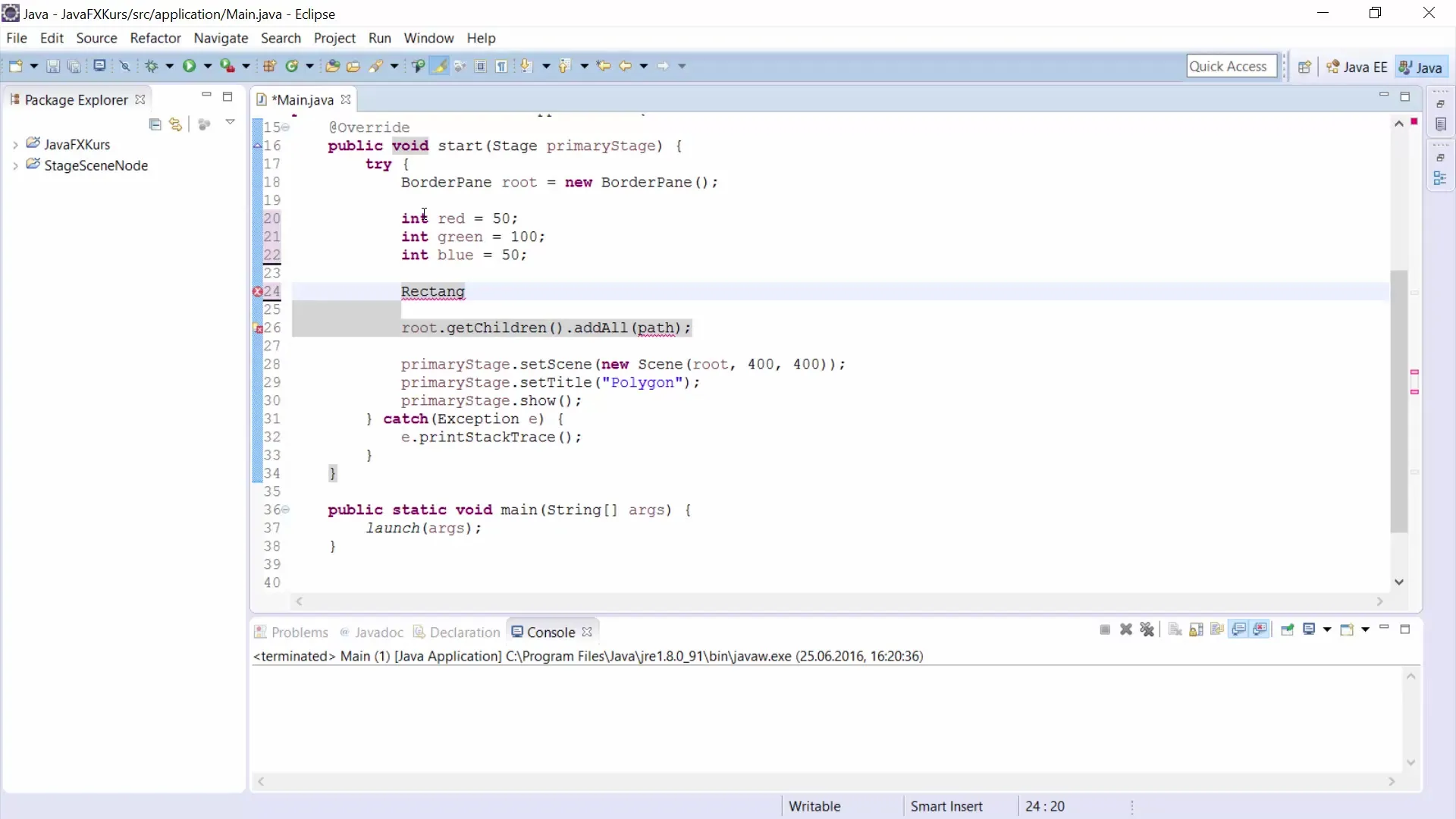The image size is (1456, 819).
Task: Toggle Block Selection Mode icon
Action: coord(481,66)
